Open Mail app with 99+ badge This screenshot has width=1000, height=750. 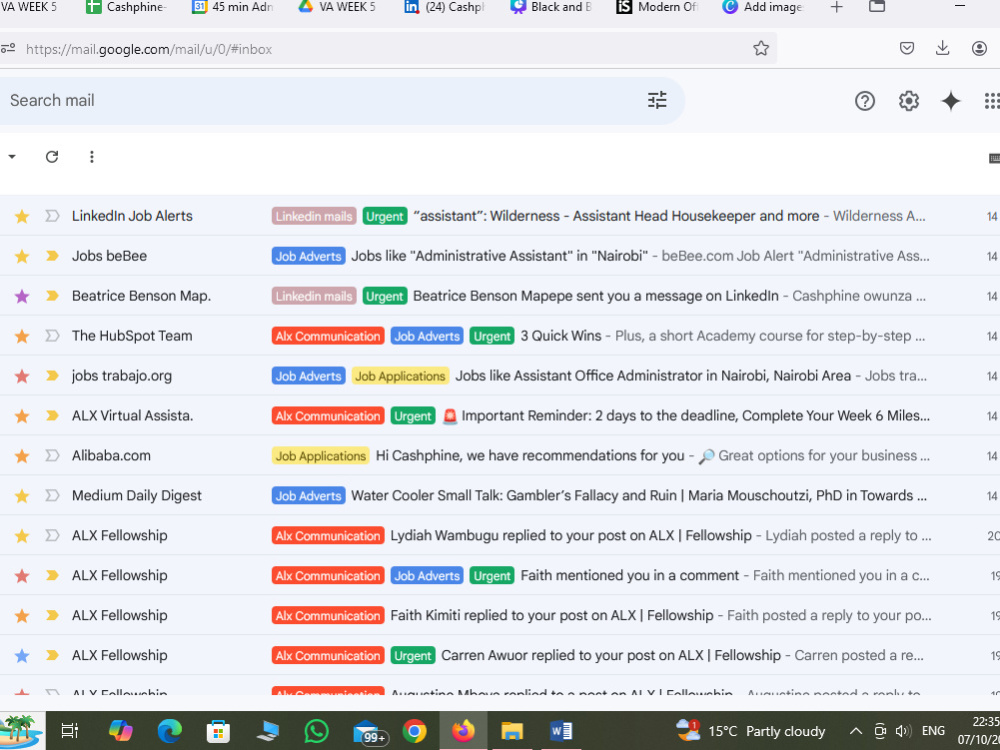369,732
